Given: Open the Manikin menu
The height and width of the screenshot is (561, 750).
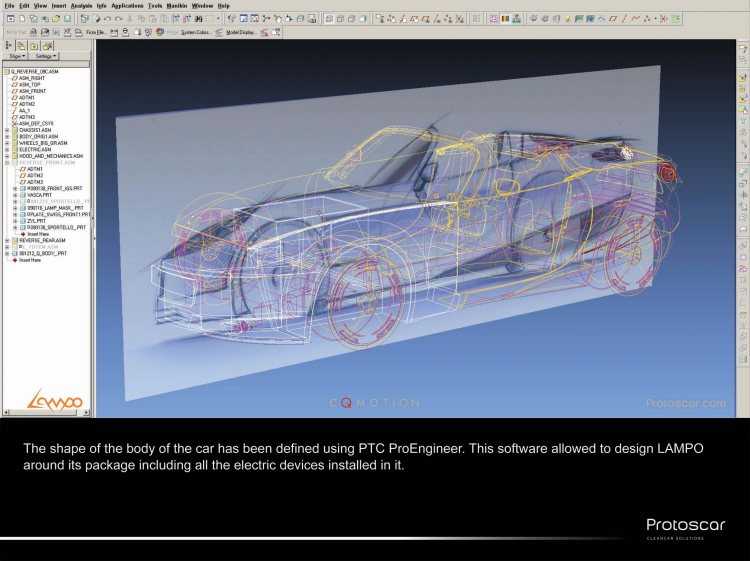Looking at the screenshot, I should pos(177,6).
